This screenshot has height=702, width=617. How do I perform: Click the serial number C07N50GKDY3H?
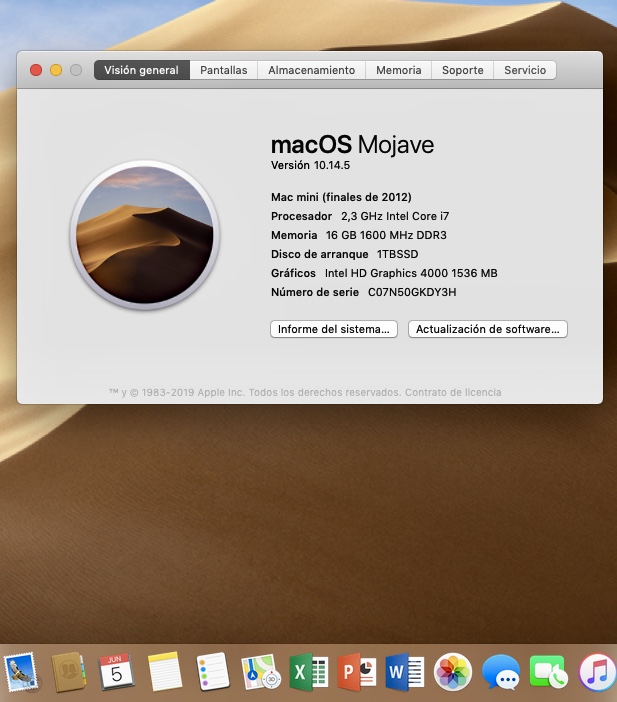[x=412, y=292]
